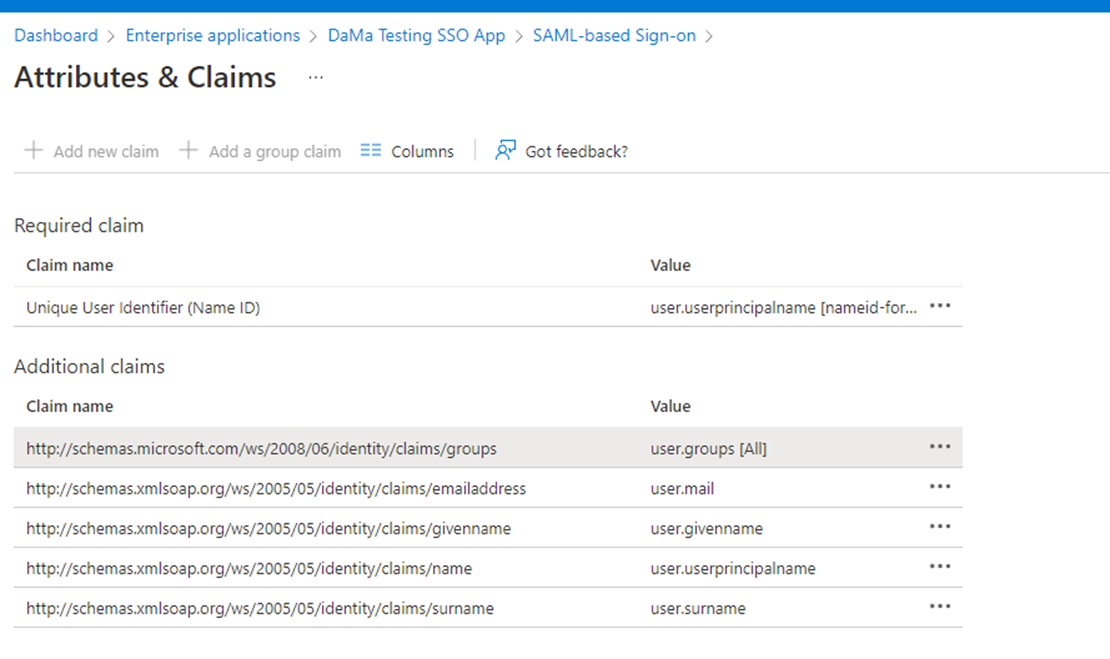Click the plus icon for Add new claim

(x=34, y=151)
